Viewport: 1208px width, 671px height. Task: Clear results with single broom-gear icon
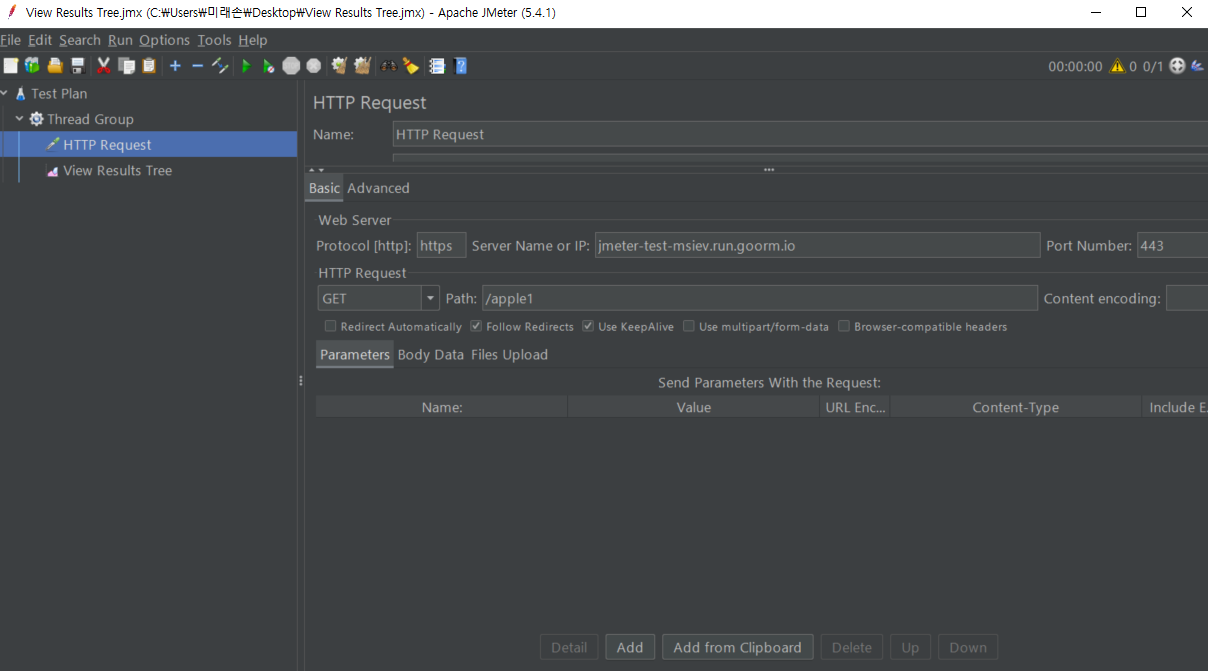[339, 66]
